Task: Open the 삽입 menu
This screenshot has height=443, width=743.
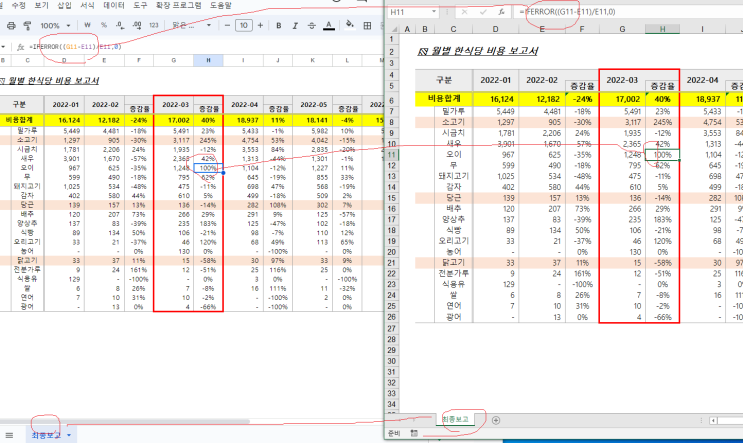Action: (x=64, y=5)
